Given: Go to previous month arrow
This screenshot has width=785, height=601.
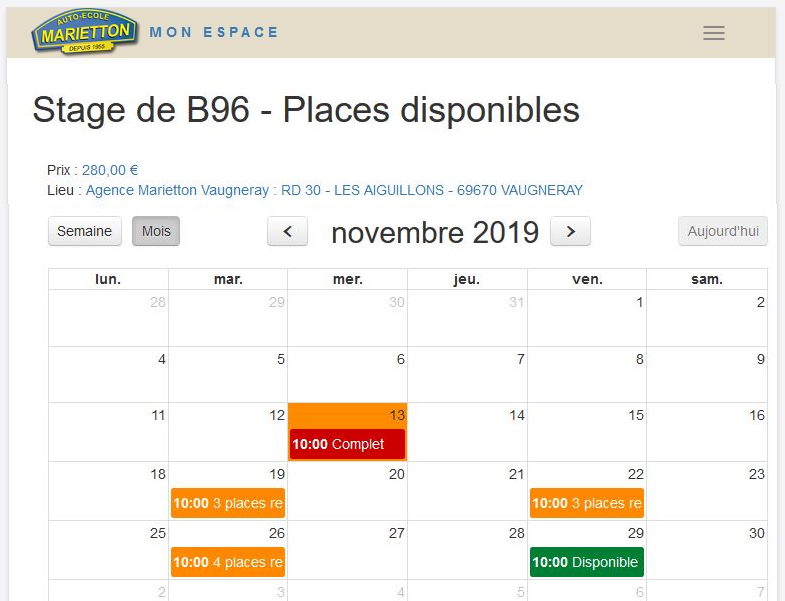Looking at the screenshot, I should (x=288, y=232).
